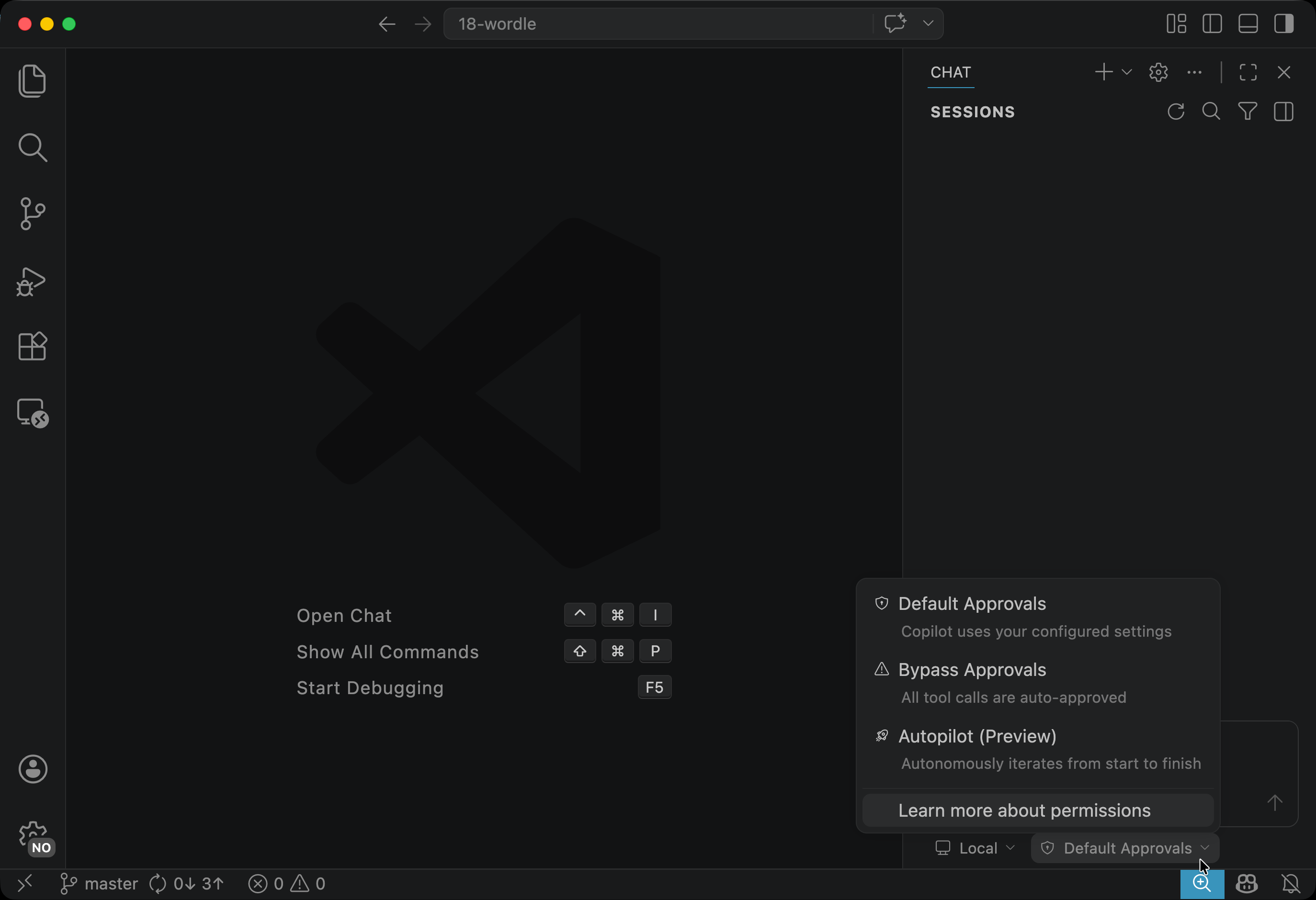
Task: Go back with the left arrow
Action: click(x=387, y=24)
